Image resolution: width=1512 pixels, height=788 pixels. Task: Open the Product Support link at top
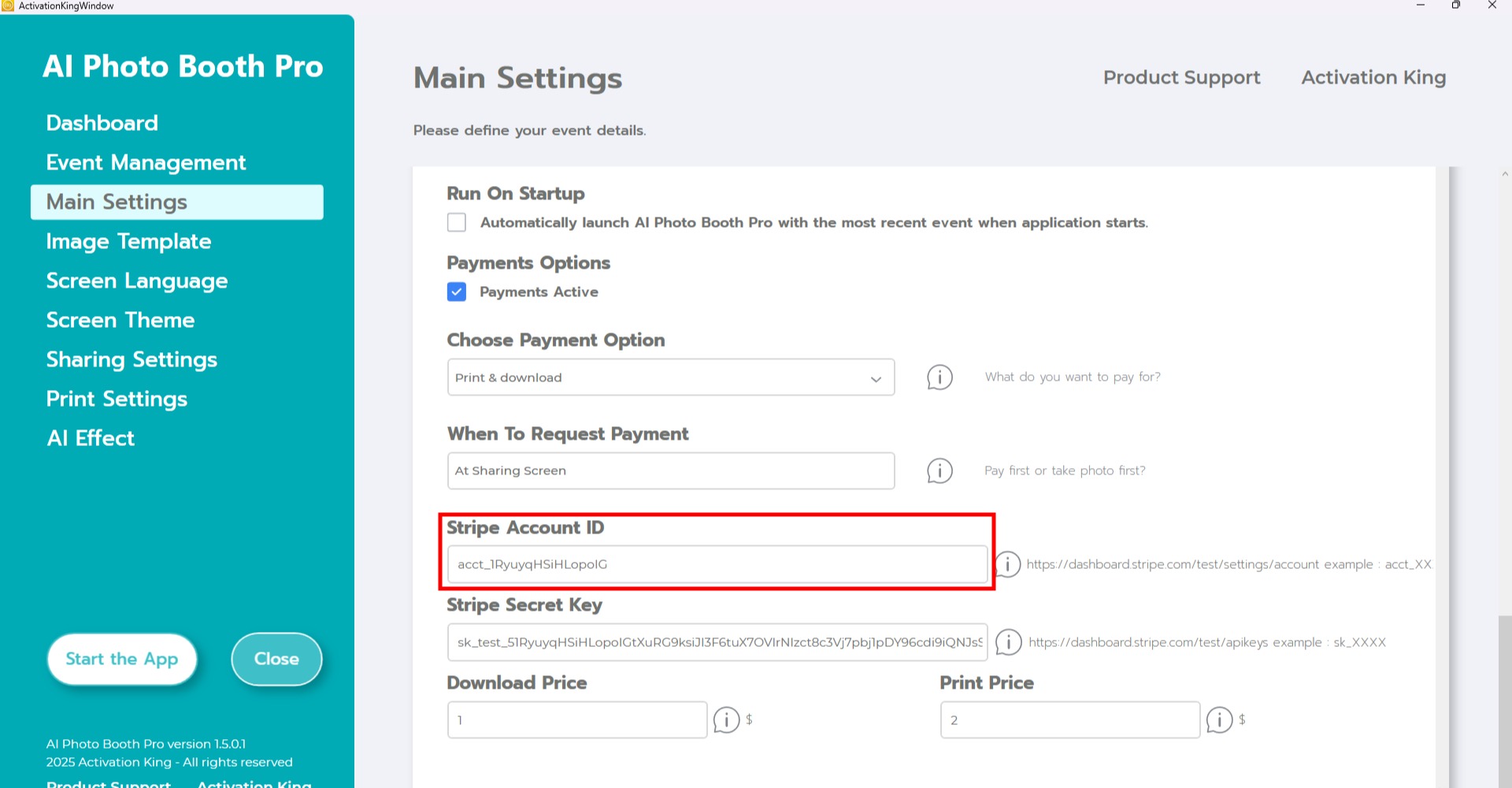1181,77
